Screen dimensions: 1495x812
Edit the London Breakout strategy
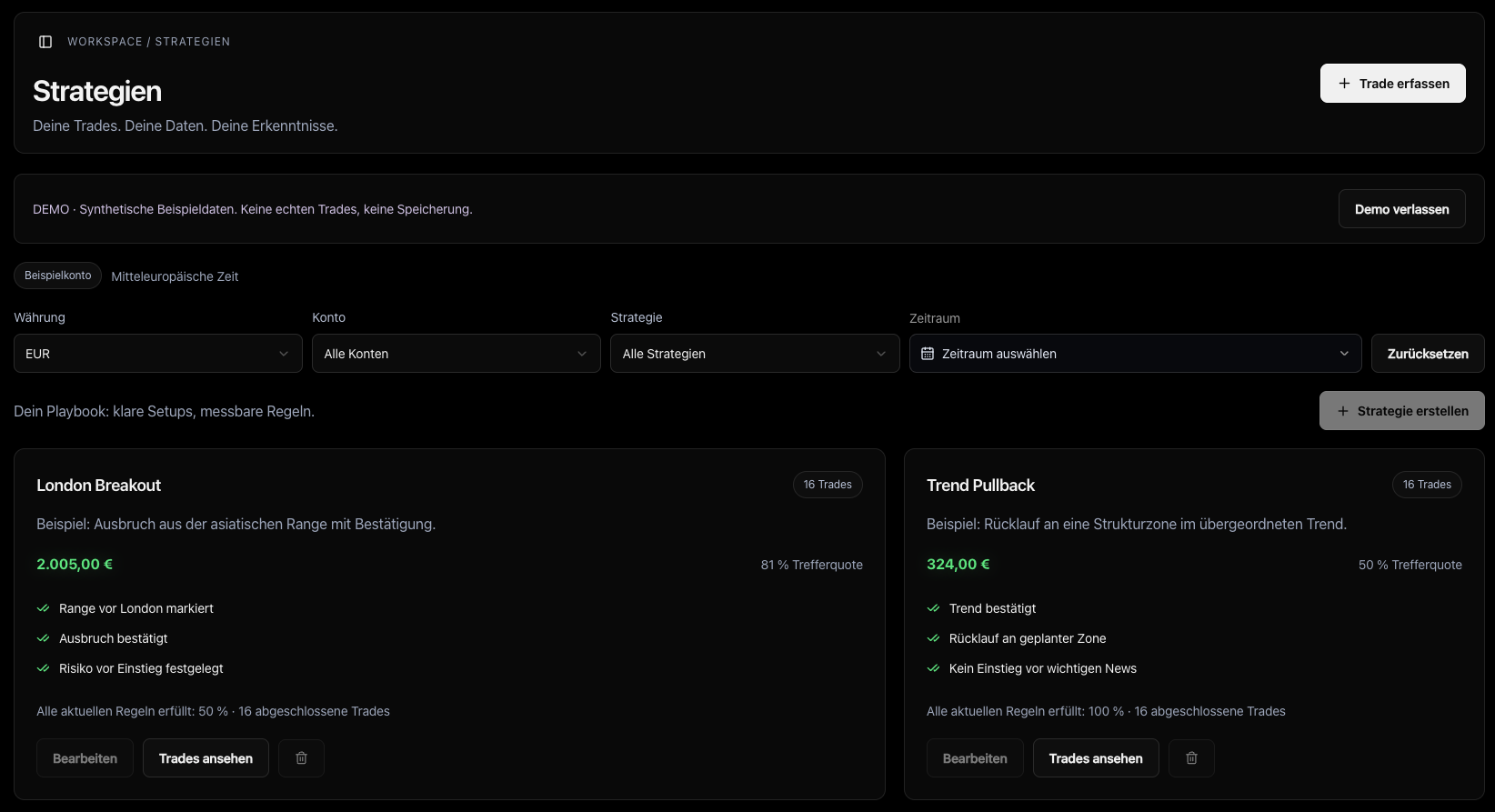tap(85, 758)
